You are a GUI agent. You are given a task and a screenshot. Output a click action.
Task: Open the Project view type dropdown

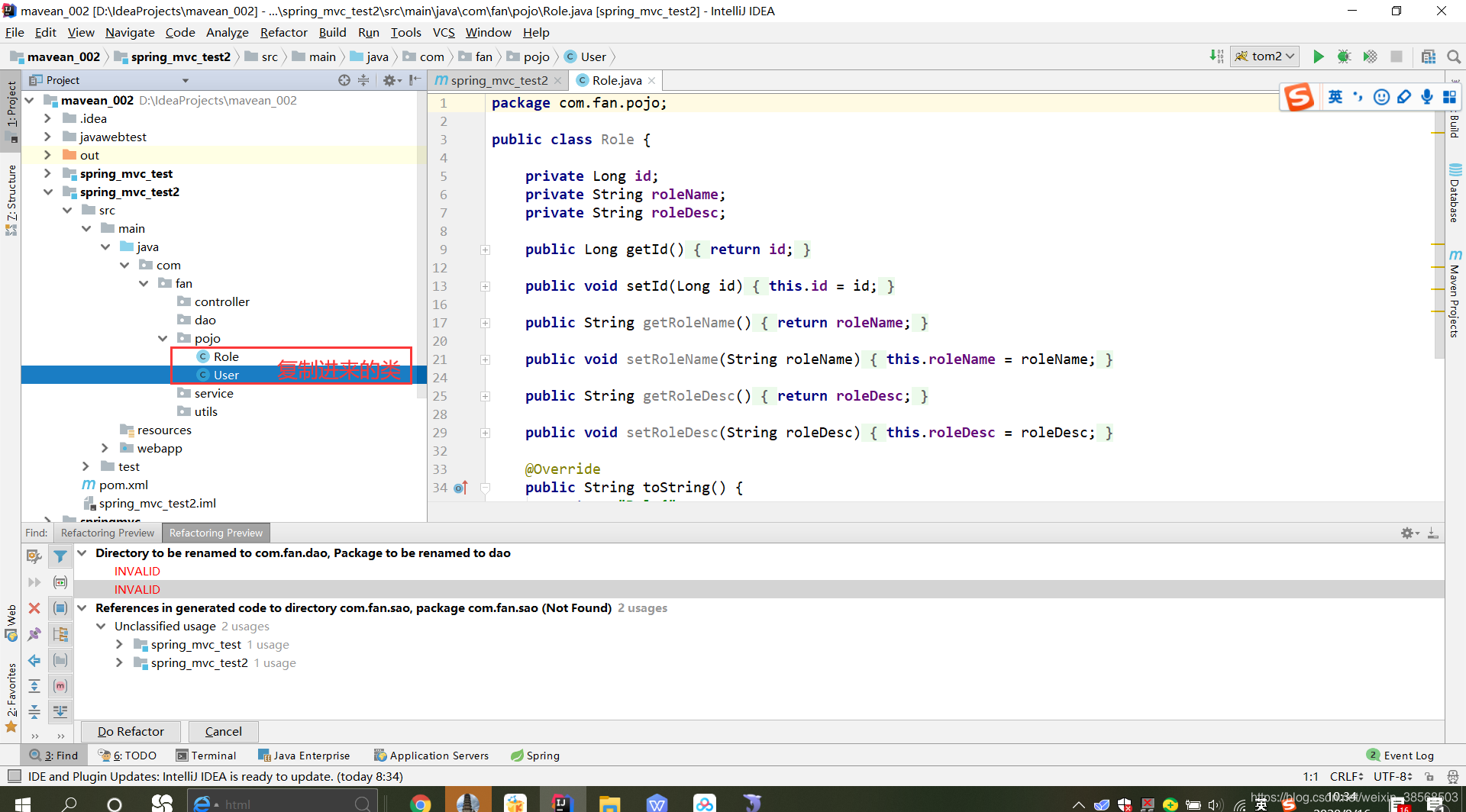coord(185,80)
